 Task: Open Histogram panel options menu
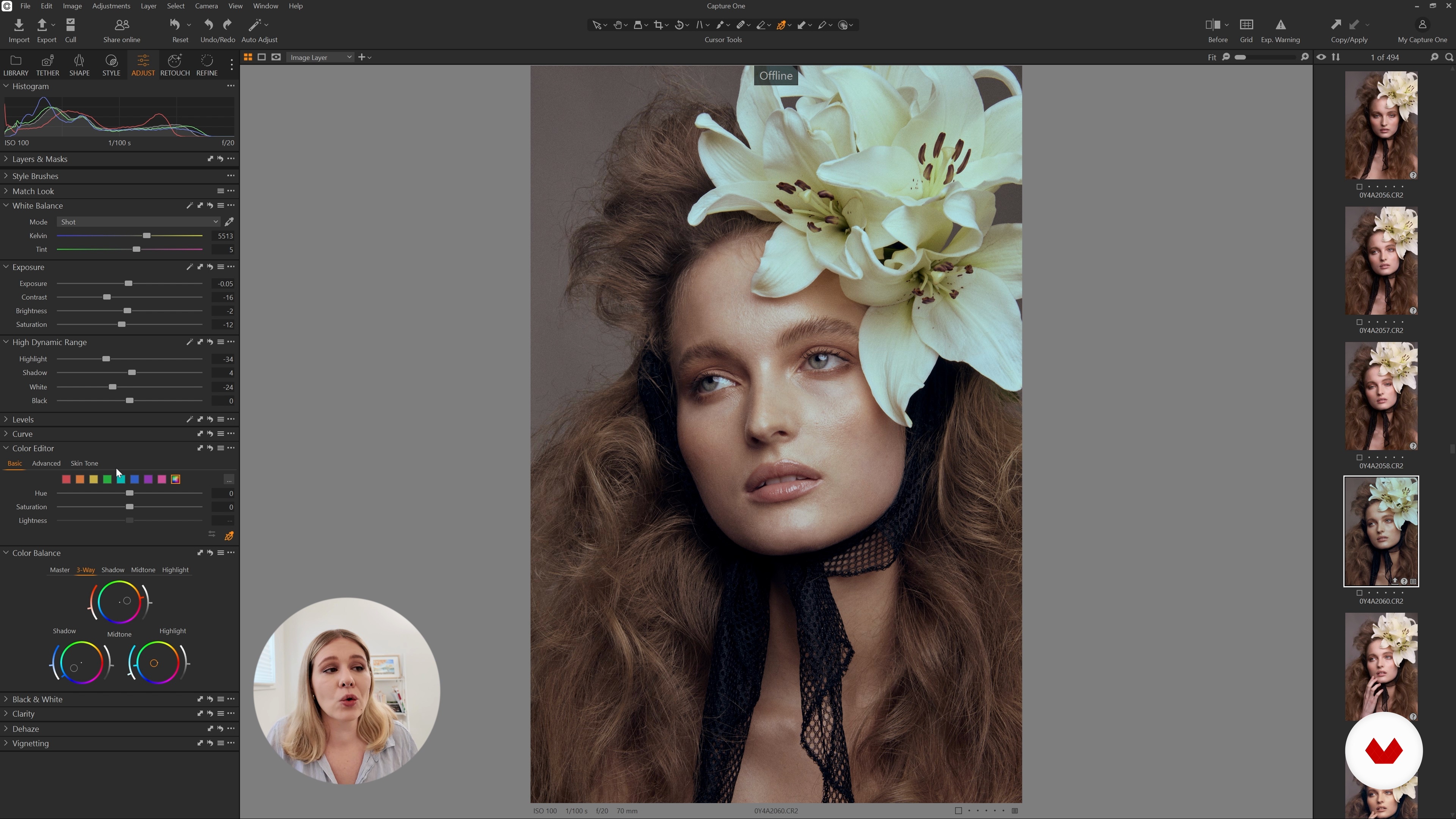coord(231,86)
